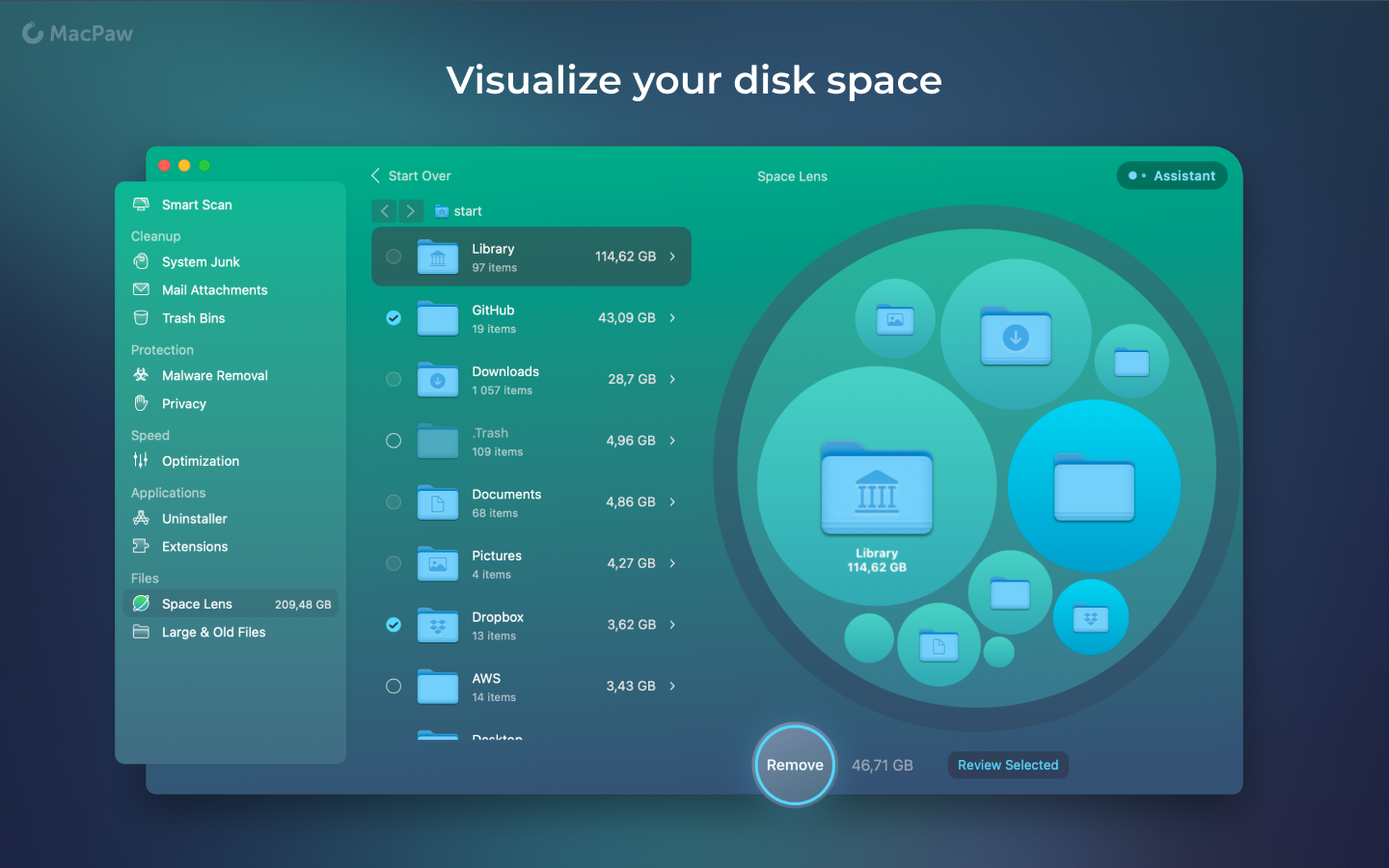Open the Assistant panel

point(1172,176)
